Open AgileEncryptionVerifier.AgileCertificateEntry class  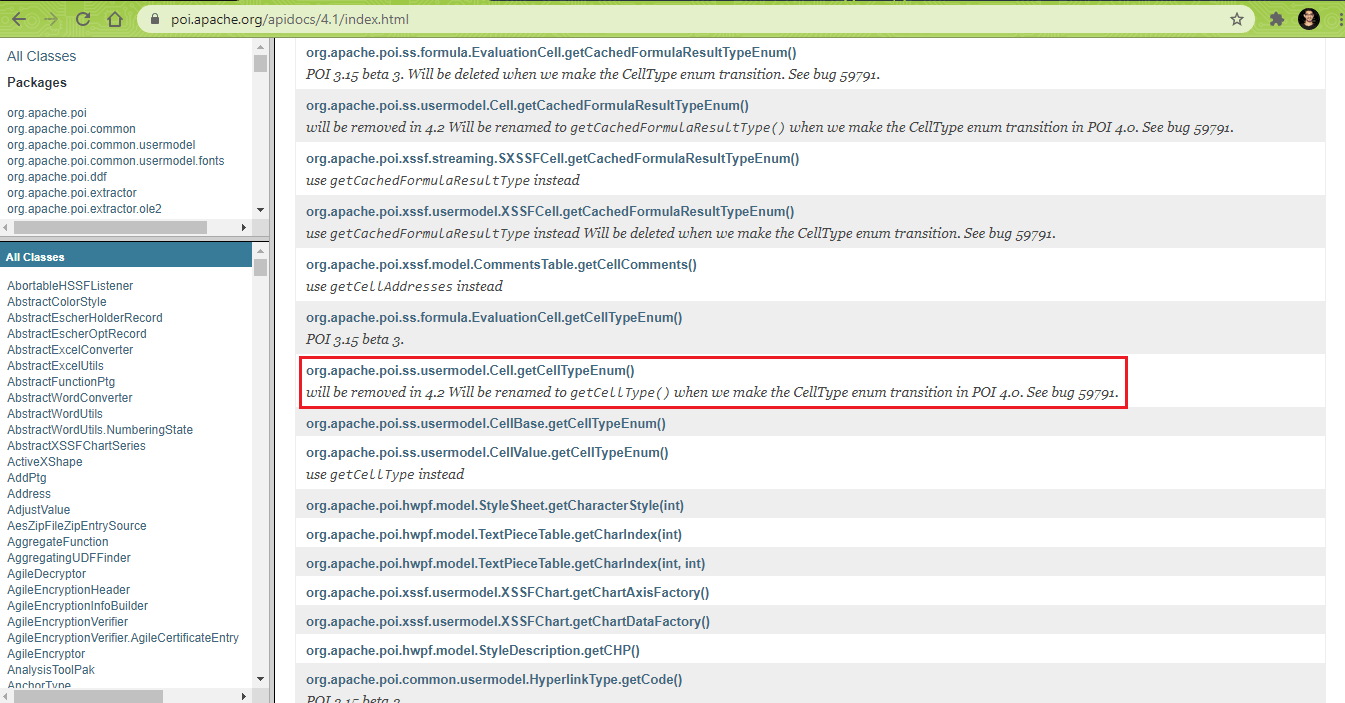(123, 638)
